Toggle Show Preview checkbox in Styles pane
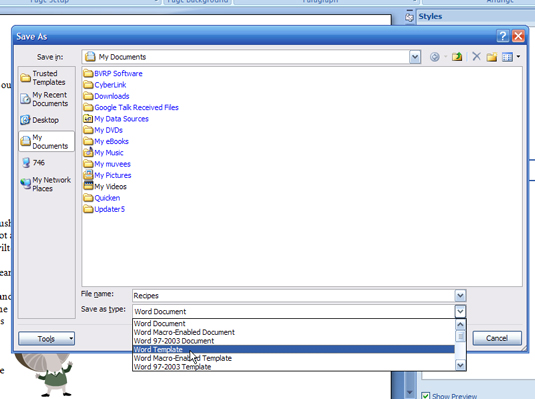 point(425,396)
